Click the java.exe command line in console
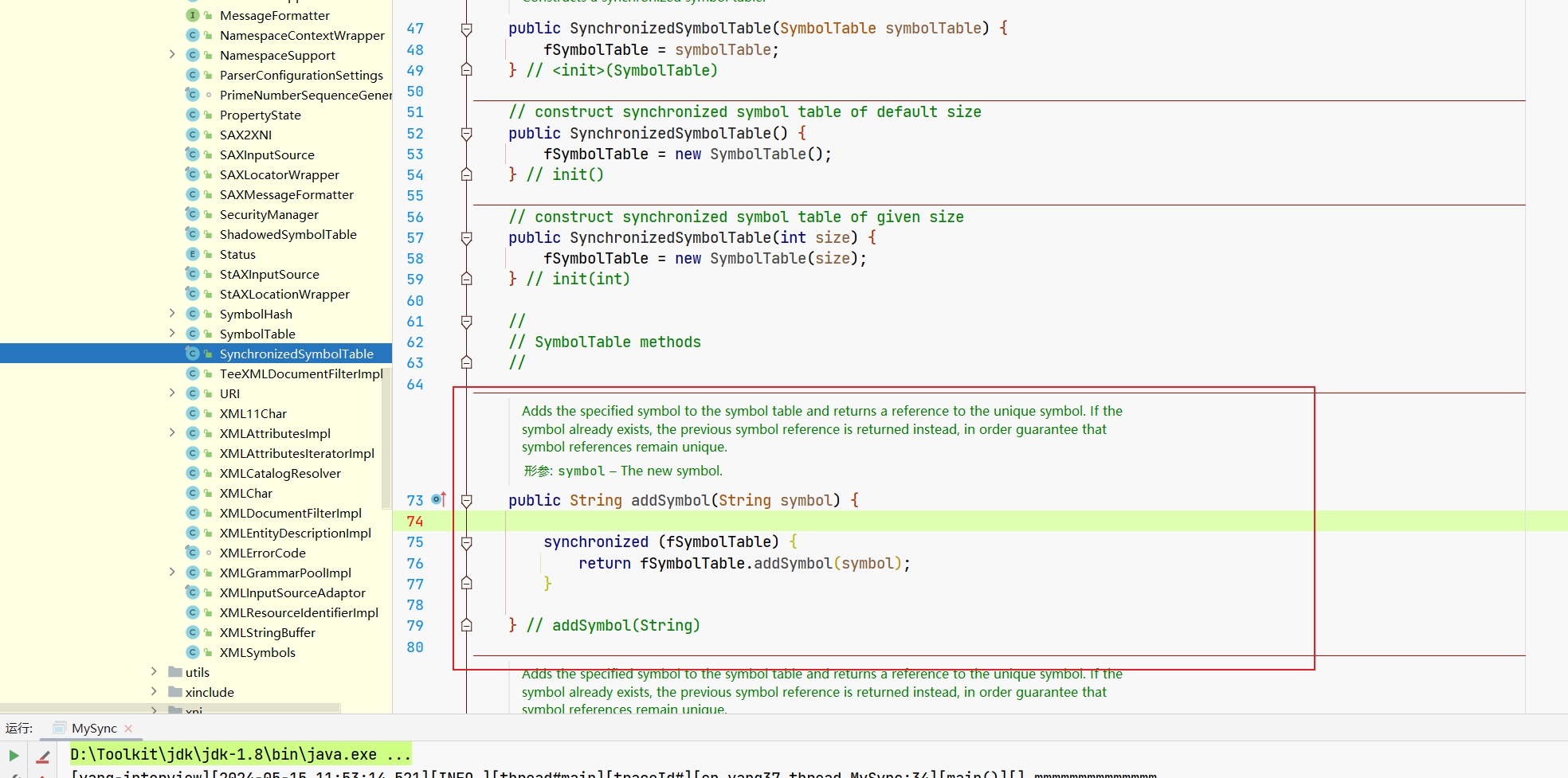1568x778 pixels. coord(241,754)
